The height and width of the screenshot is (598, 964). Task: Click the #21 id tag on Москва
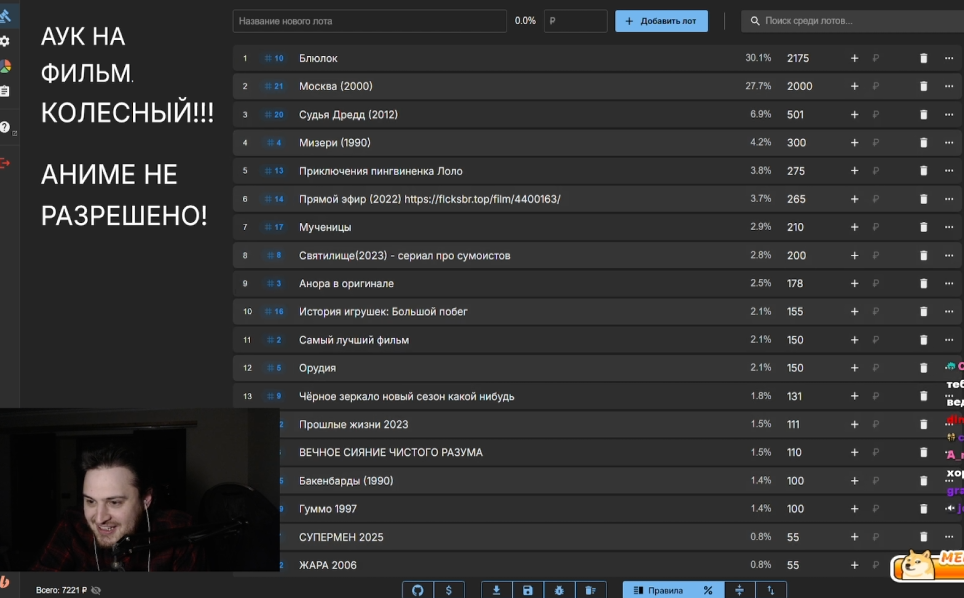point(274,87)
